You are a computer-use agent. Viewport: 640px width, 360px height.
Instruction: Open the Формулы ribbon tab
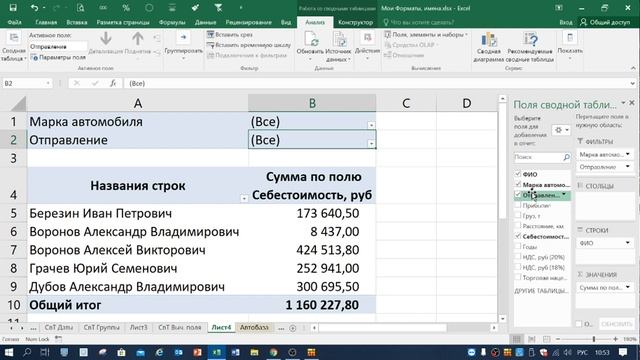(172, 22)
